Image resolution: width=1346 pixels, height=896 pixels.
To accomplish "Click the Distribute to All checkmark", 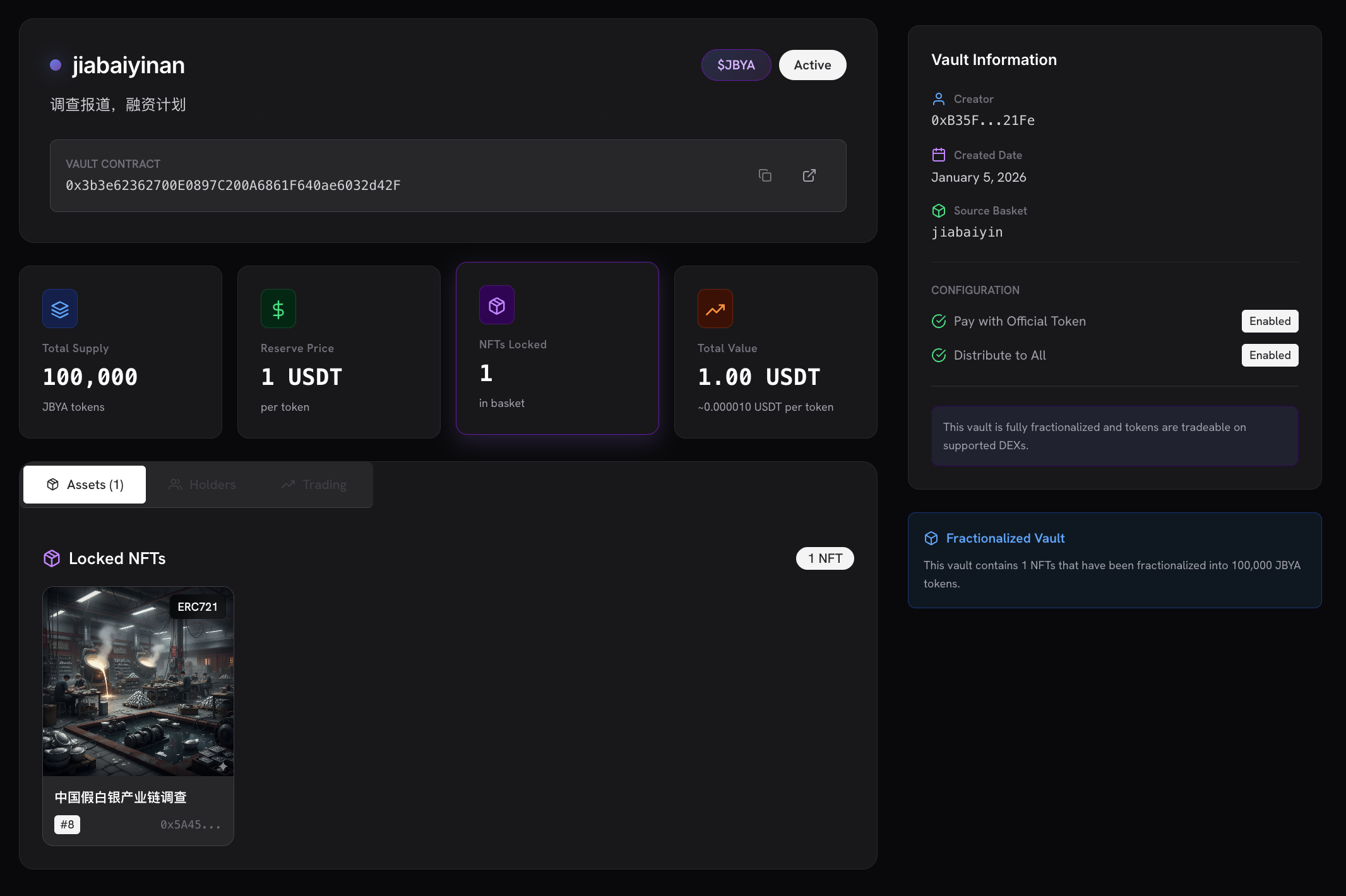I will (x=939, y=355).
